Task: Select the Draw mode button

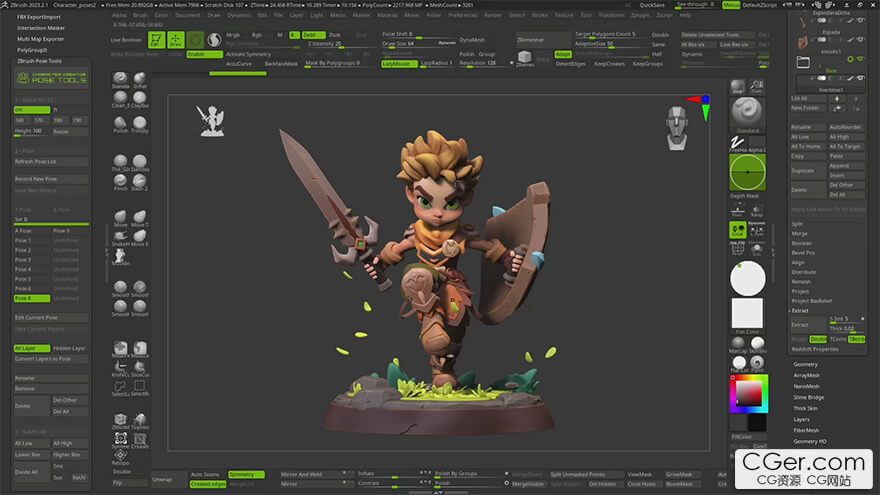Action: 176,40
